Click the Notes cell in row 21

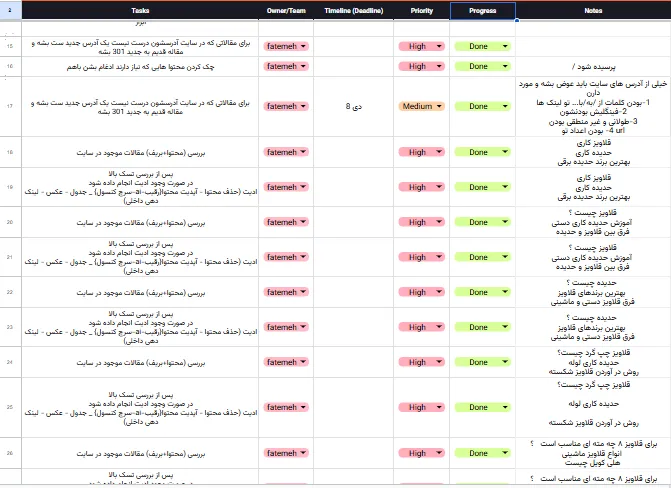tap(593, 257)
